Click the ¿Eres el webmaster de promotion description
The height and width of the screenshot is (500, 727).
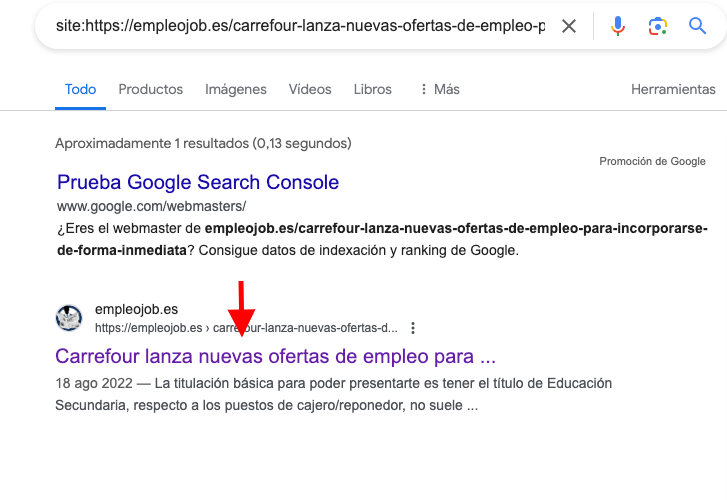click(x=383, y=239)
